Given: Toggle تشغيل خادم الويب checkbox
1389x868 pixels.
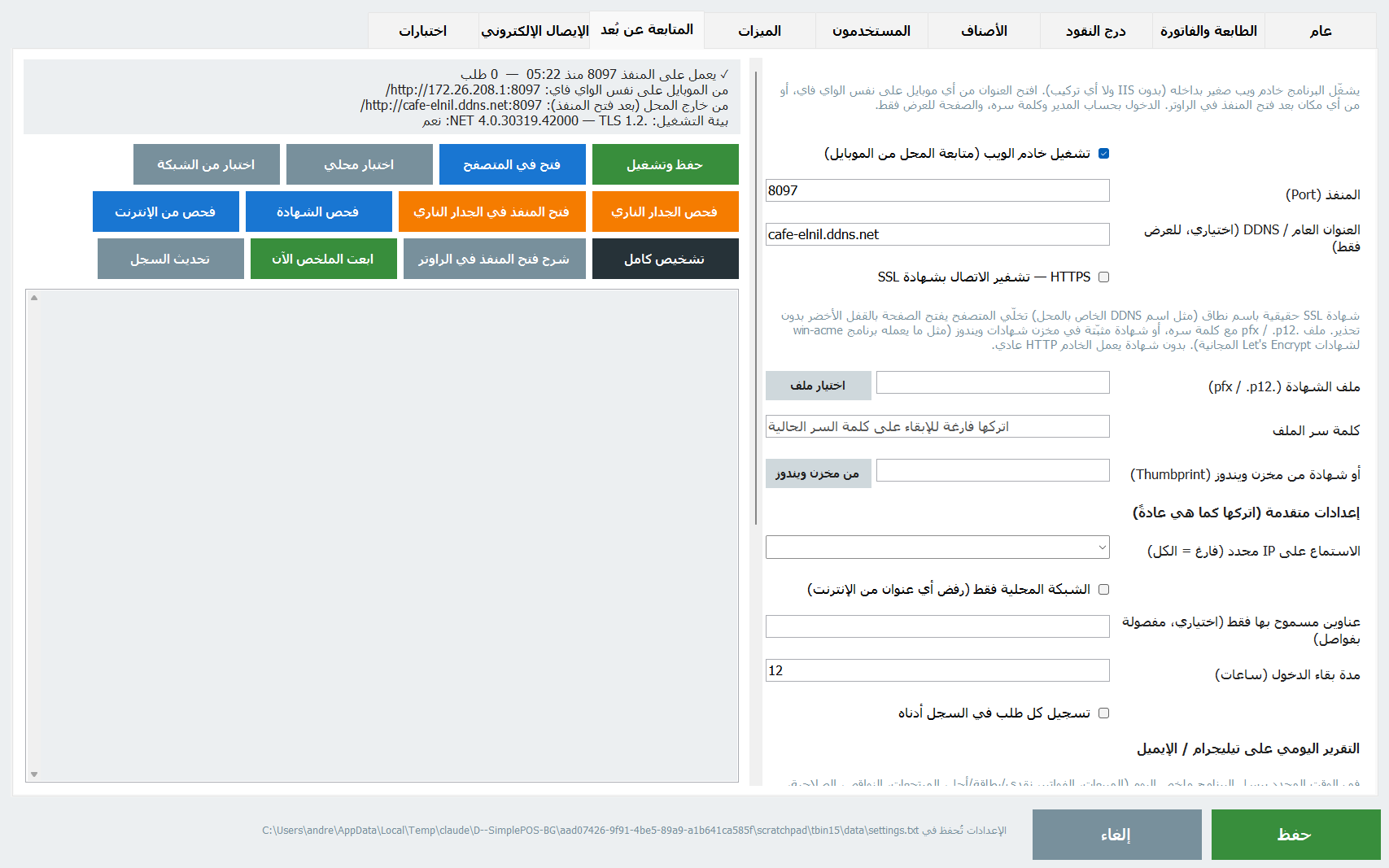Looking at the screenshot, I should [x=1103, y=153].
